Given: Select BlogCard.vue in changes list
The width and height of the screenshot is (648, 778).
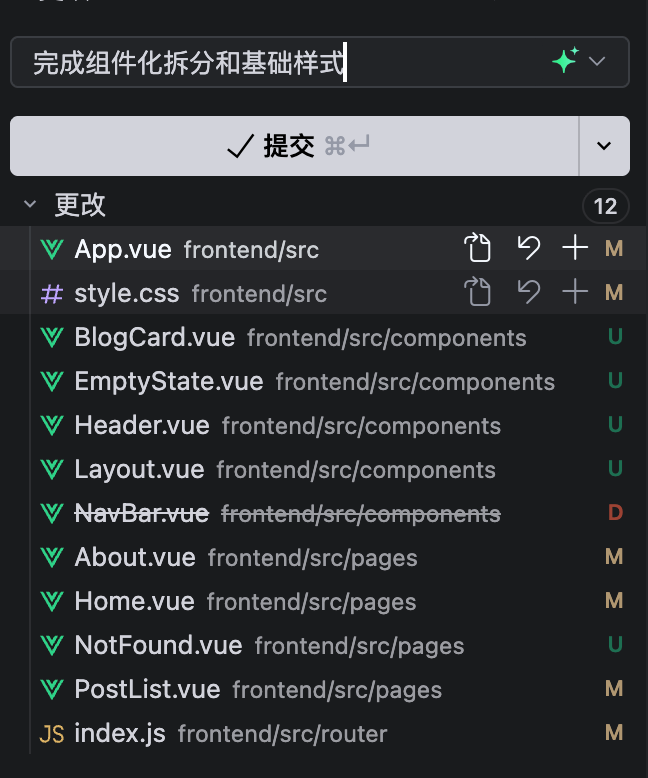Looking at the screenshot, I should (x=329, y=337).
